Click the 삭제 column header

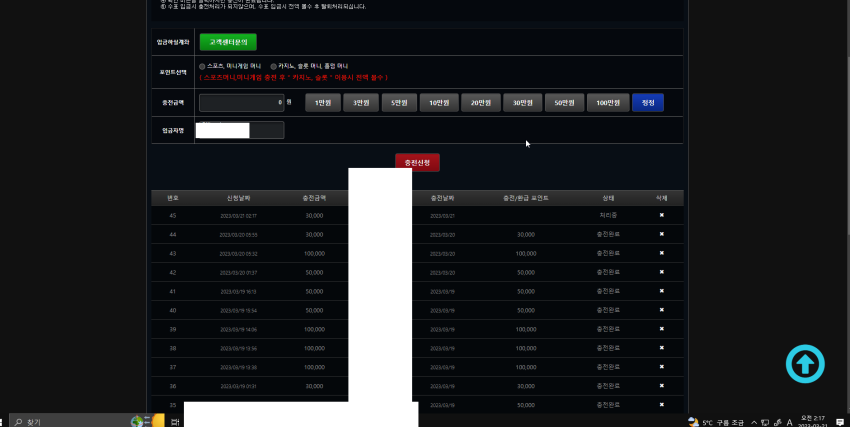661,198
